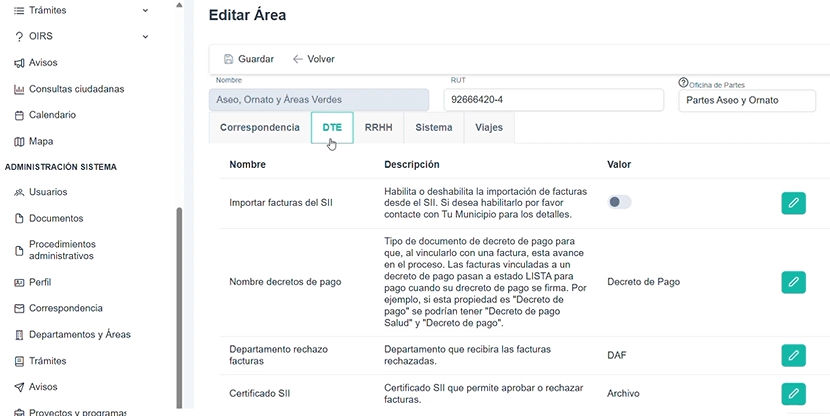Open the Mapa sidebar item
The image size is (830, 416).
[41, 141]
